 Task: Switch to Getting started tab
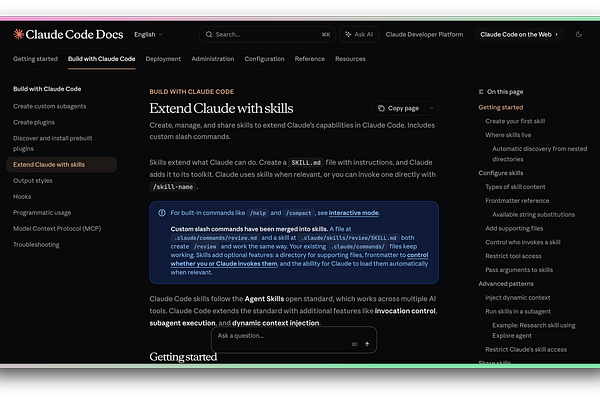pos(35,59)
